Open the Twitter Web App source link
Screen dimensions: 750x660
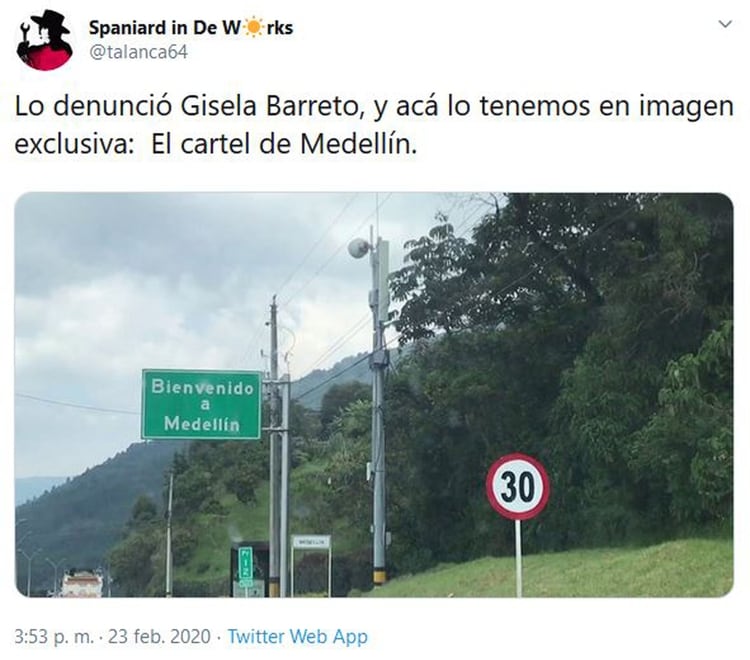coord(298,637)
